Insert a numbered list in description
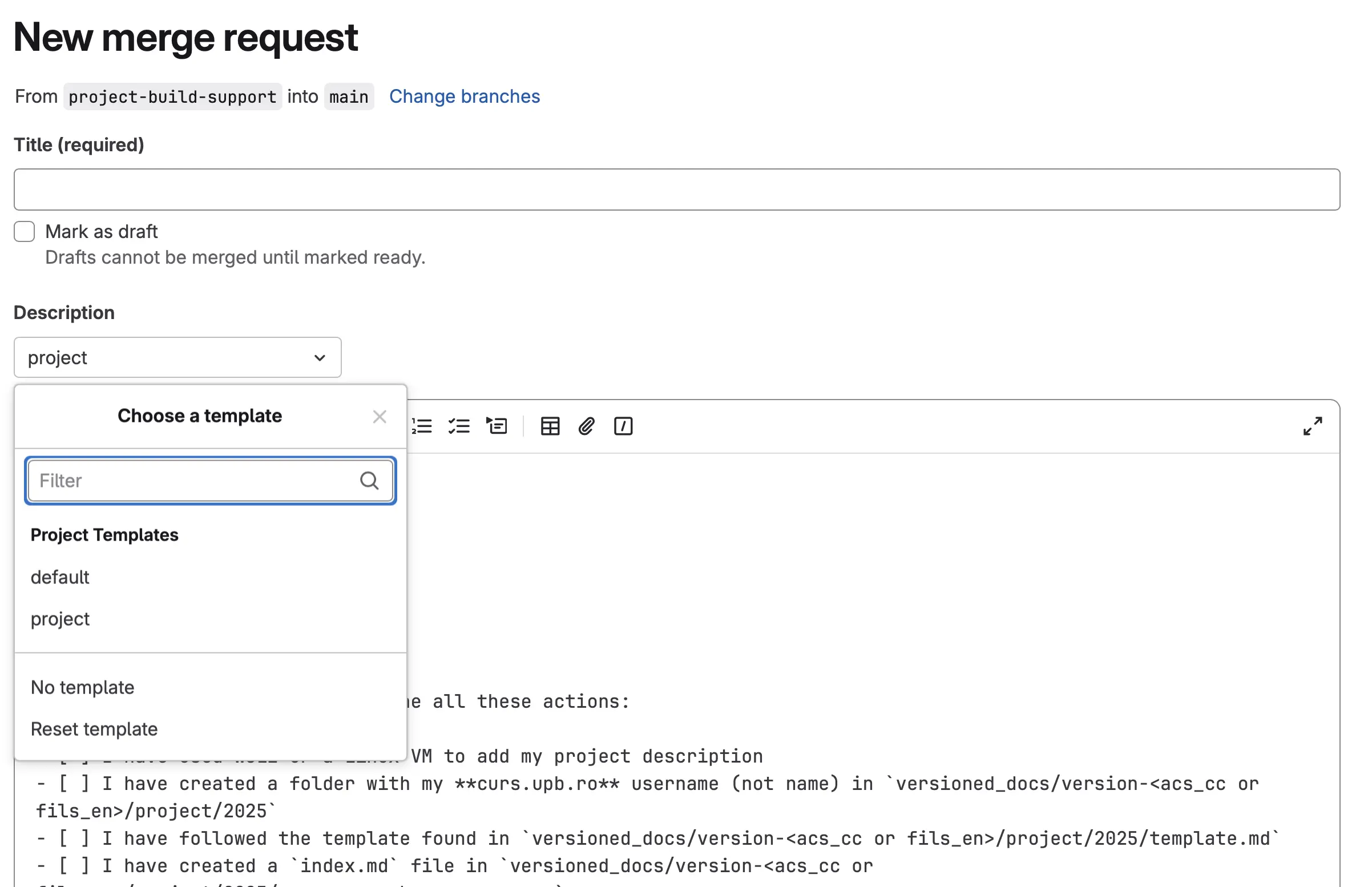Viewport: 1372px width, 887px height. click(422, 426)
